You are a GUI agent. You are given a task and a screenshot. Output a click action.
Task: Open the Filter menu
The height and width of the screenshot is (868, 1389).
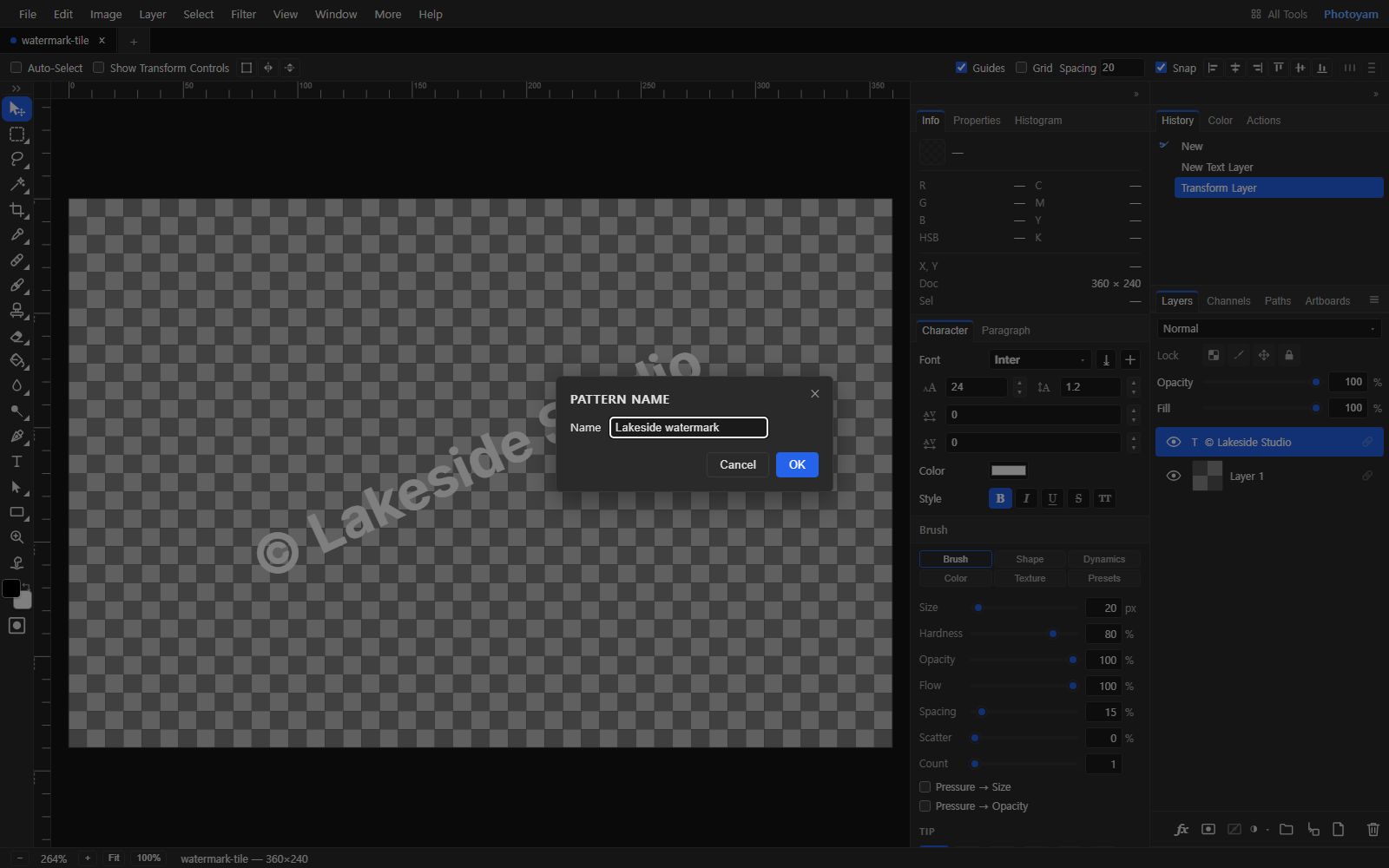(x=243, y=14)
